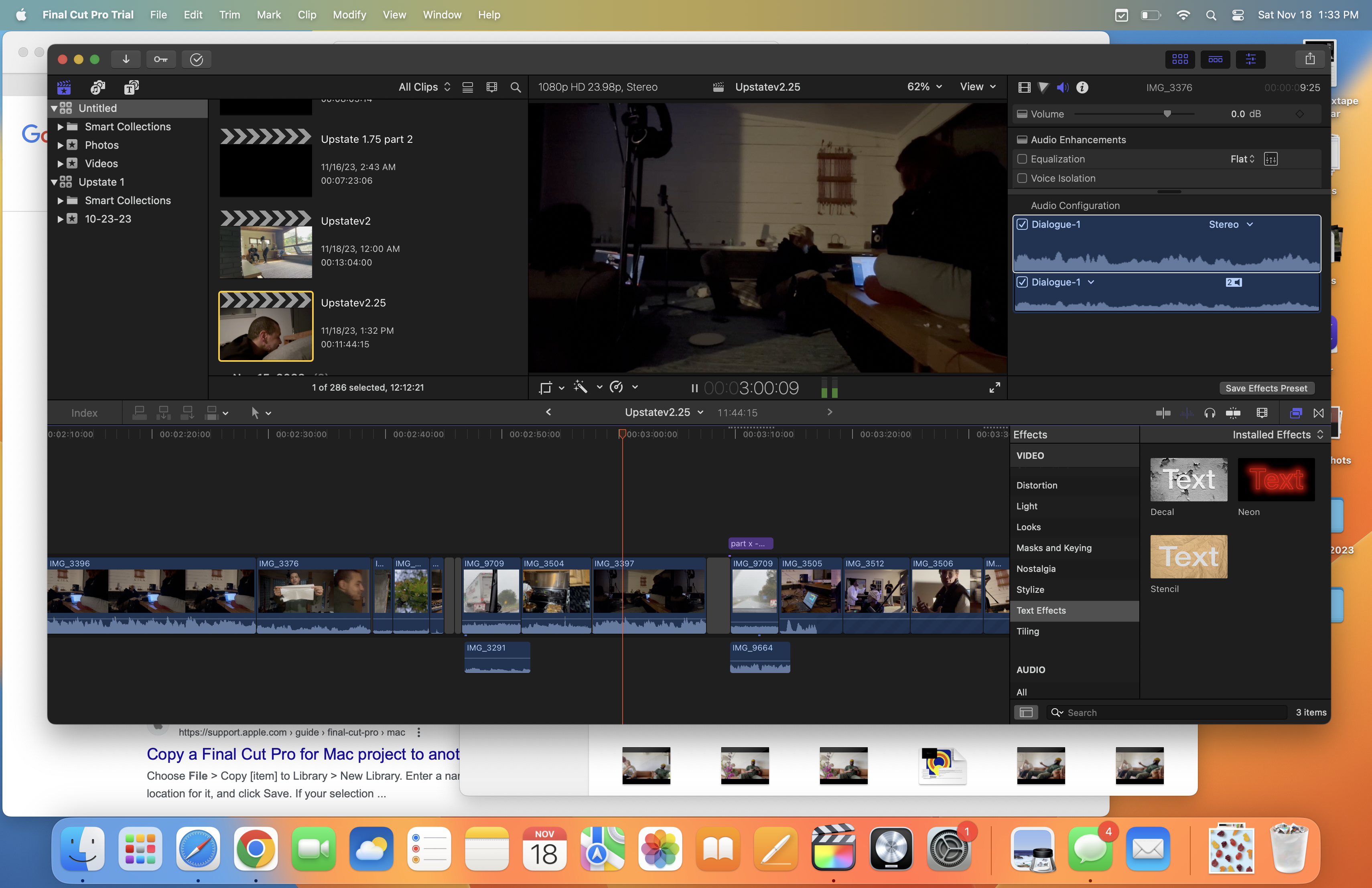1372x888 pixels.
Task: Open the Mark menu
Action: click(x=269, y=15)
